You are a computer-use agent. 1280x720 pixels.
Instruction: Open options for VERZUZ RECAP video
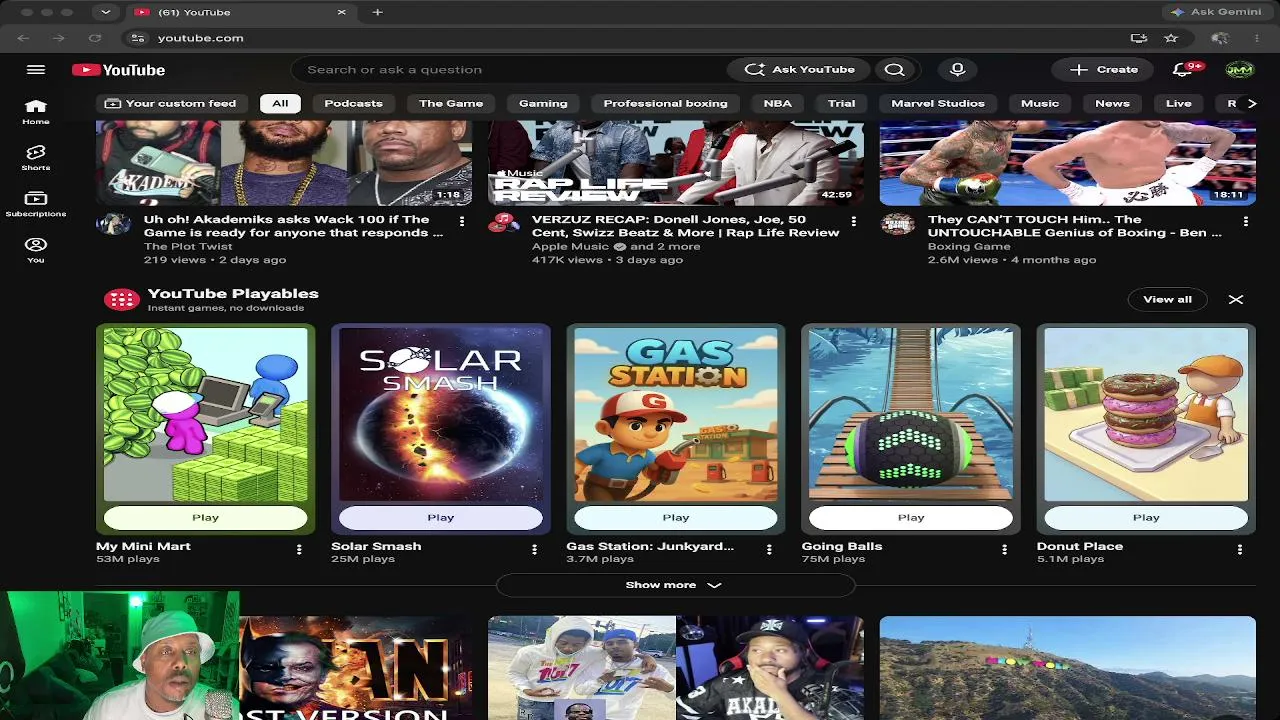(x=854, y=221)
